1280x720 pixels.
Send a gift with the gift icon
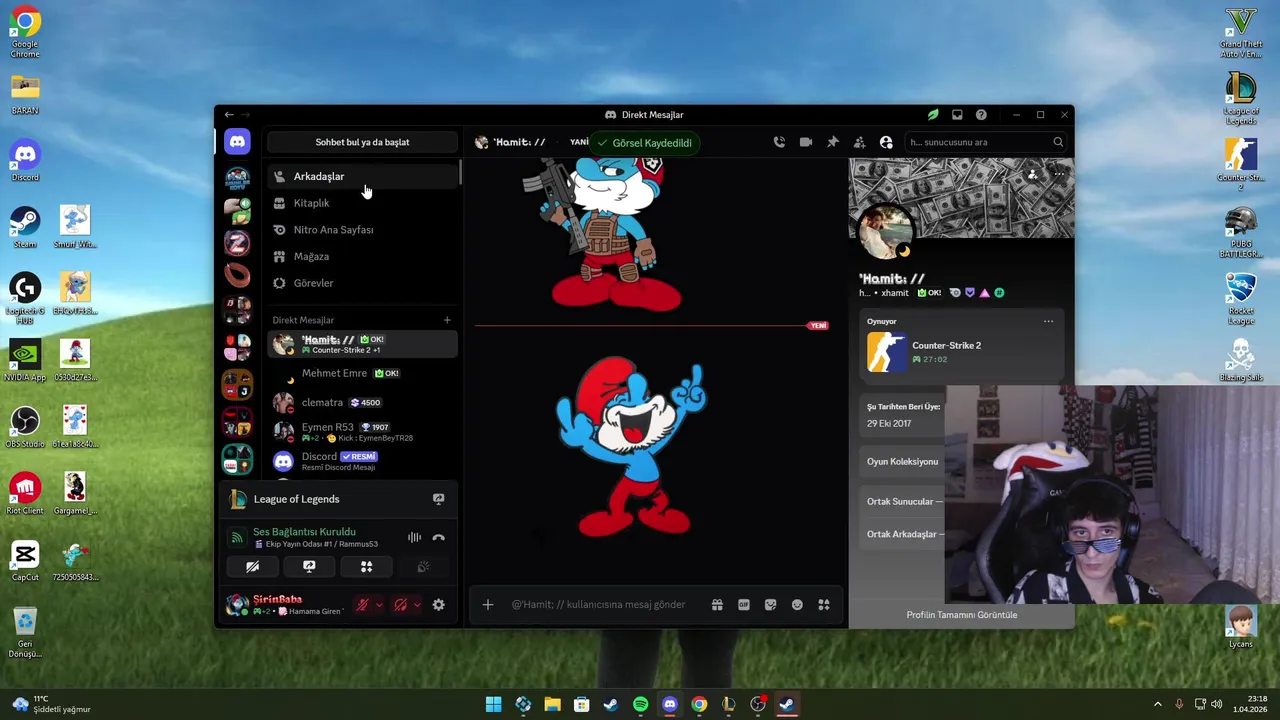coord(717,605)
